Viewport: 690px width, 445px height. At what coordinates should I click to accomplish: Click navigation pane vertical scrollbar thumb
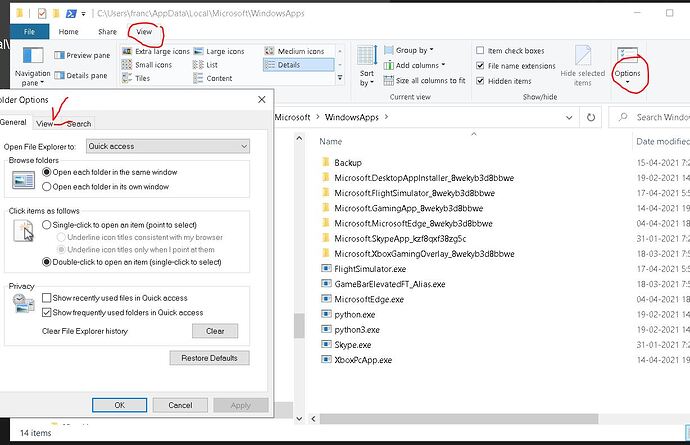[x=299, y=326]
